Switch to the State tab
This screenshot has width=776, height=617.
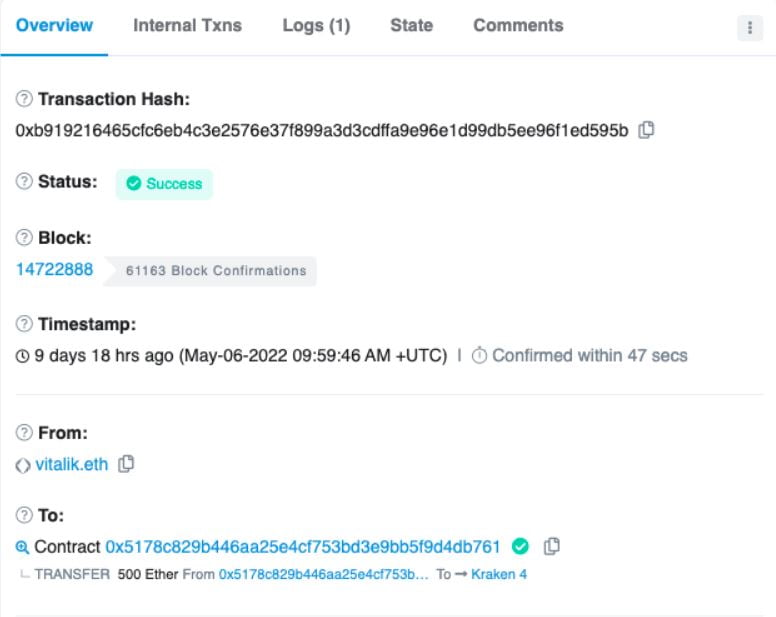(411, 26)
